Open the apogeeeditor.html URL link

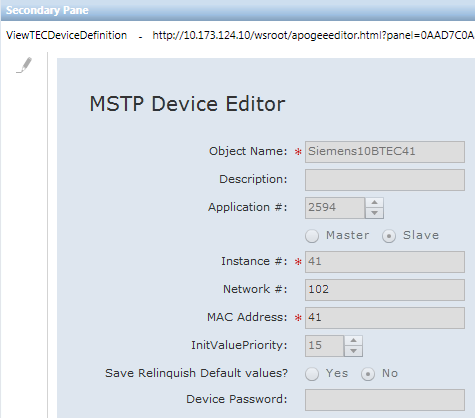(313, 35)
